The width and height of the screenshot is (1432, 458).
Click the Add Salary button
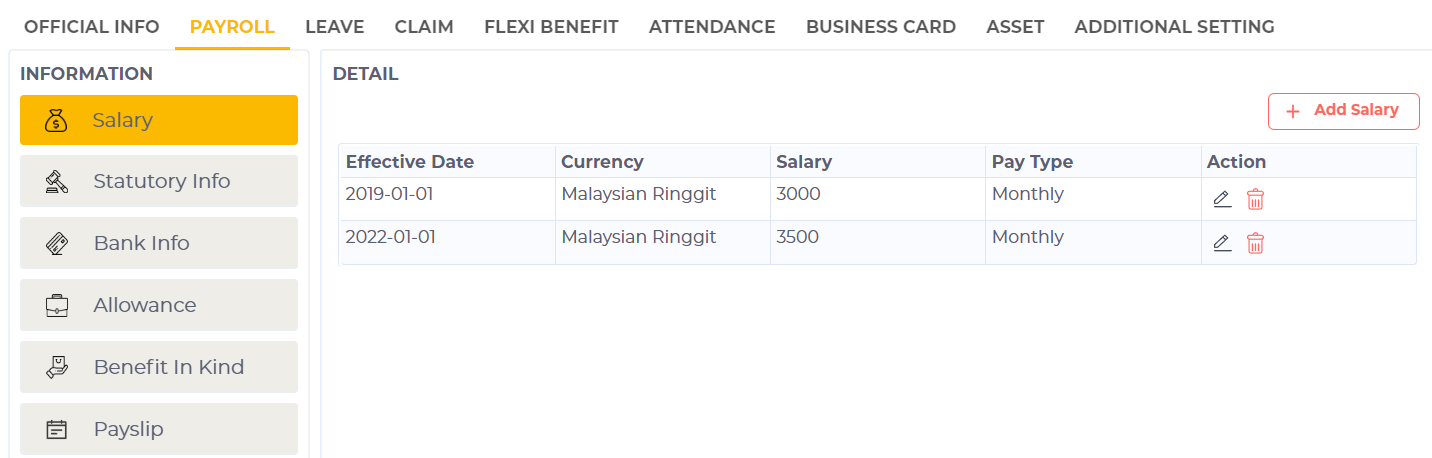point(1343,111)
